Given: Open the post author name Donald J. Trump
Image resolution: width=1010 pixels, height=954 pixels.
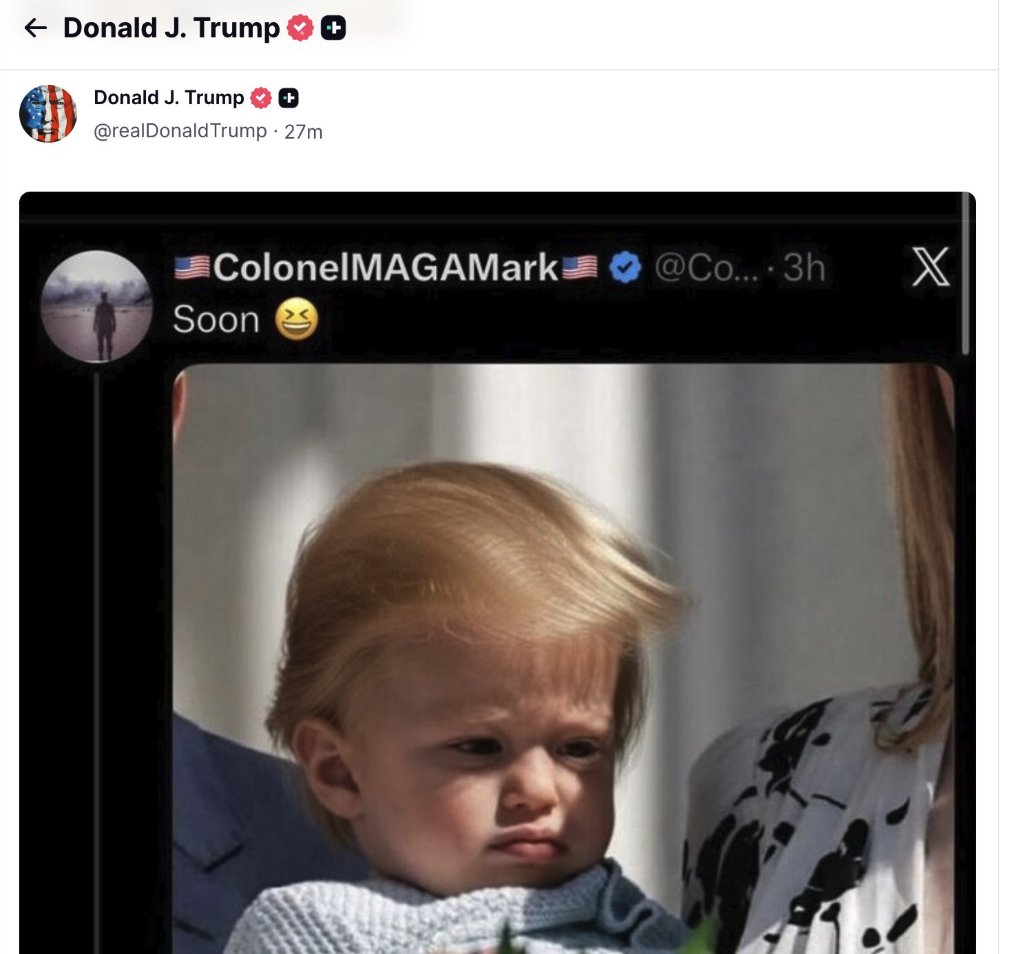Looking at the screenshot, I should 169,98.
